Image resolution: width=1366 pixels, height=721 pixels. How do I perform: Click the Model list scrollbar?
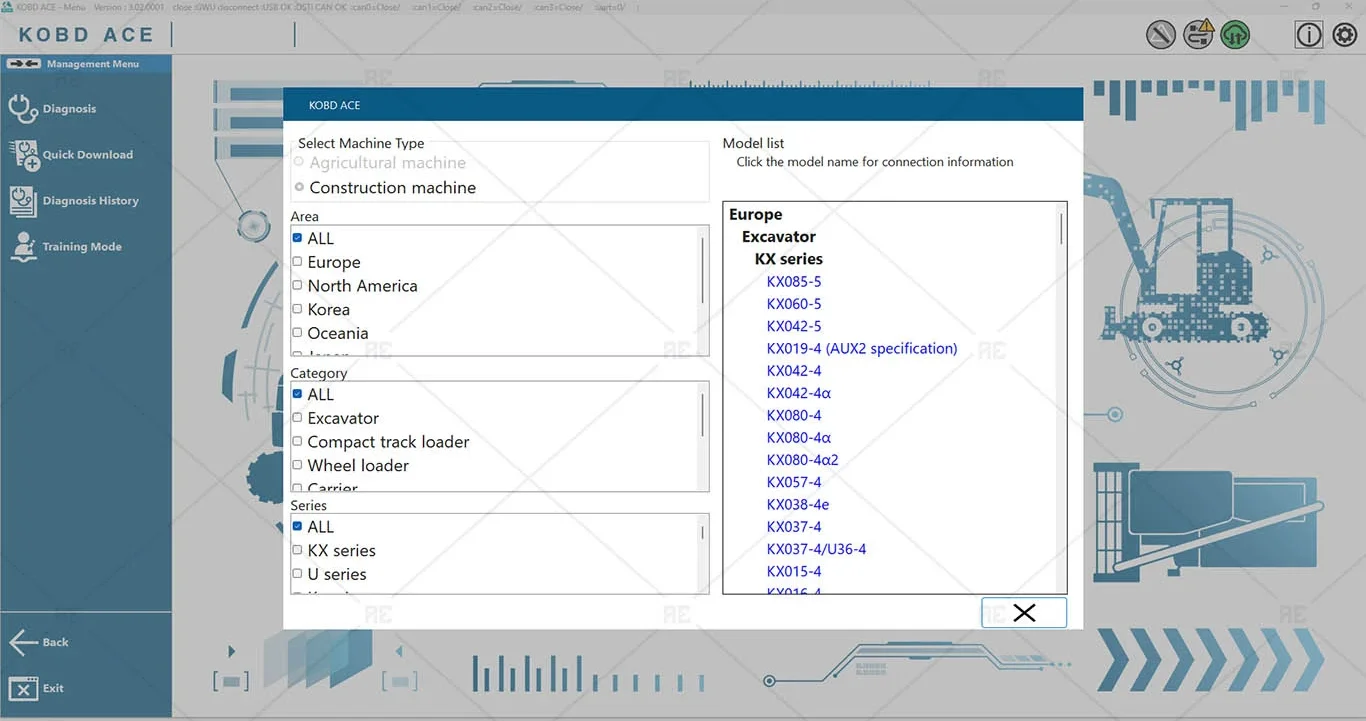coord(1061,228)
